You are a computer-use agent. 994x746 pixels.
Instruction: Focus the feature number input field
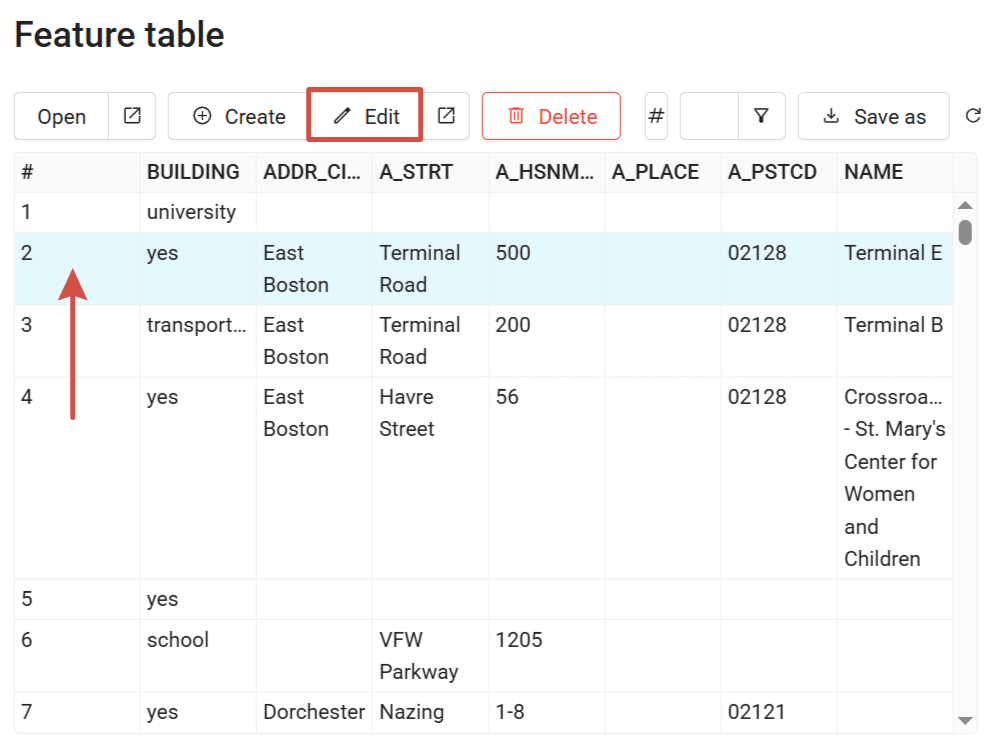pos(709,116)
